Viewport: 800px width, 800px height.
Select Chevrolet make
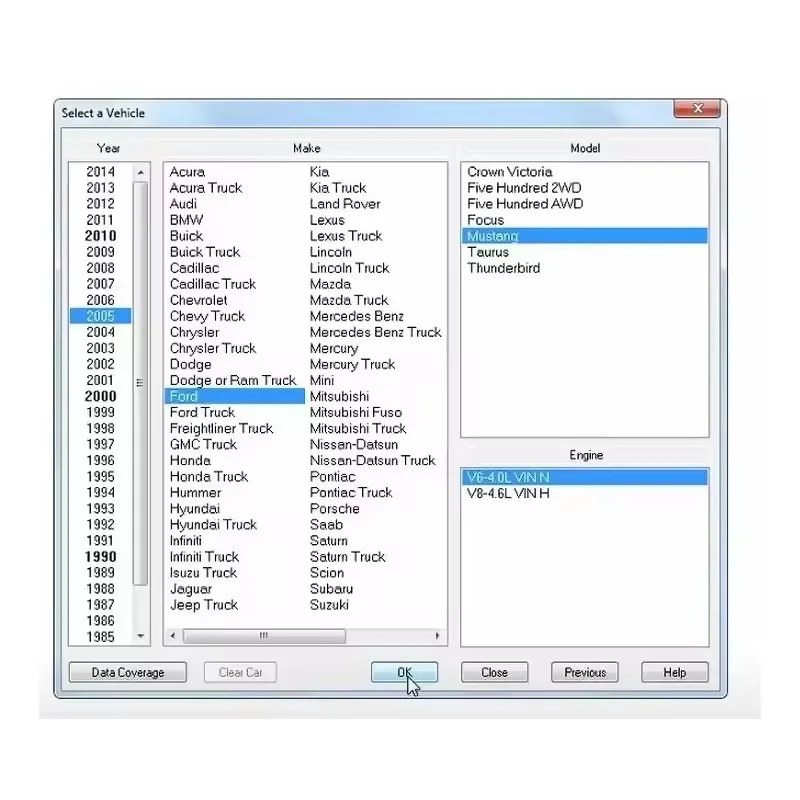tap(198, 300)
